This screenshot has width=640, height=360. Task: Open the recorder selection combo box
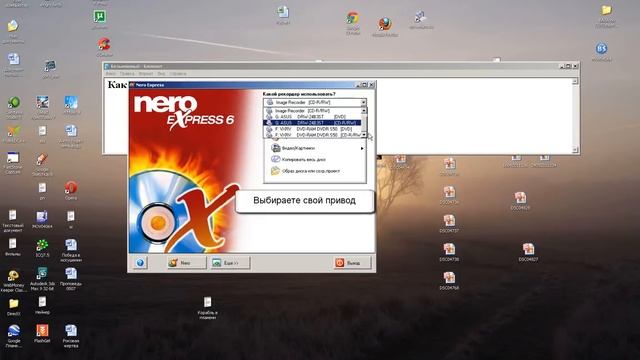(x=315, y=102)
